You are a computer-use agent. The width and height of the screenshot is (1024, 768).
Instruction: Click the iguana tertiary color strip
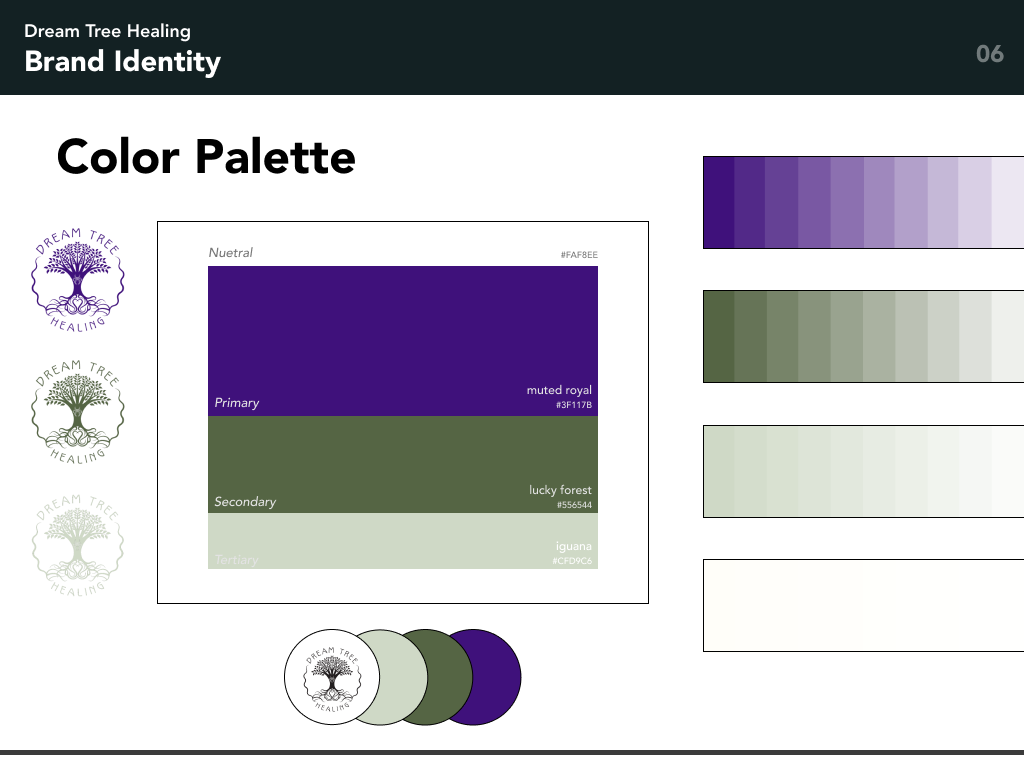point(402,540)
